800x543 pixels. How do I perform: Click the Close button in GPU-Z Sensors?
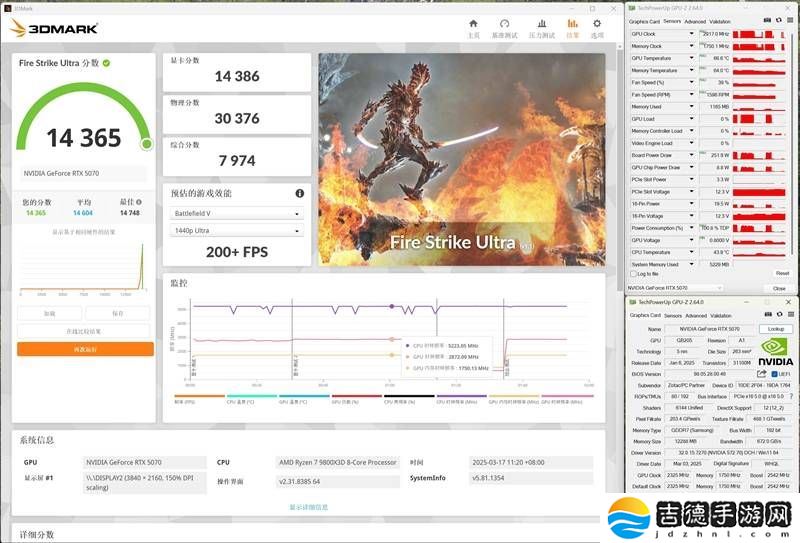tap(779, 288)
